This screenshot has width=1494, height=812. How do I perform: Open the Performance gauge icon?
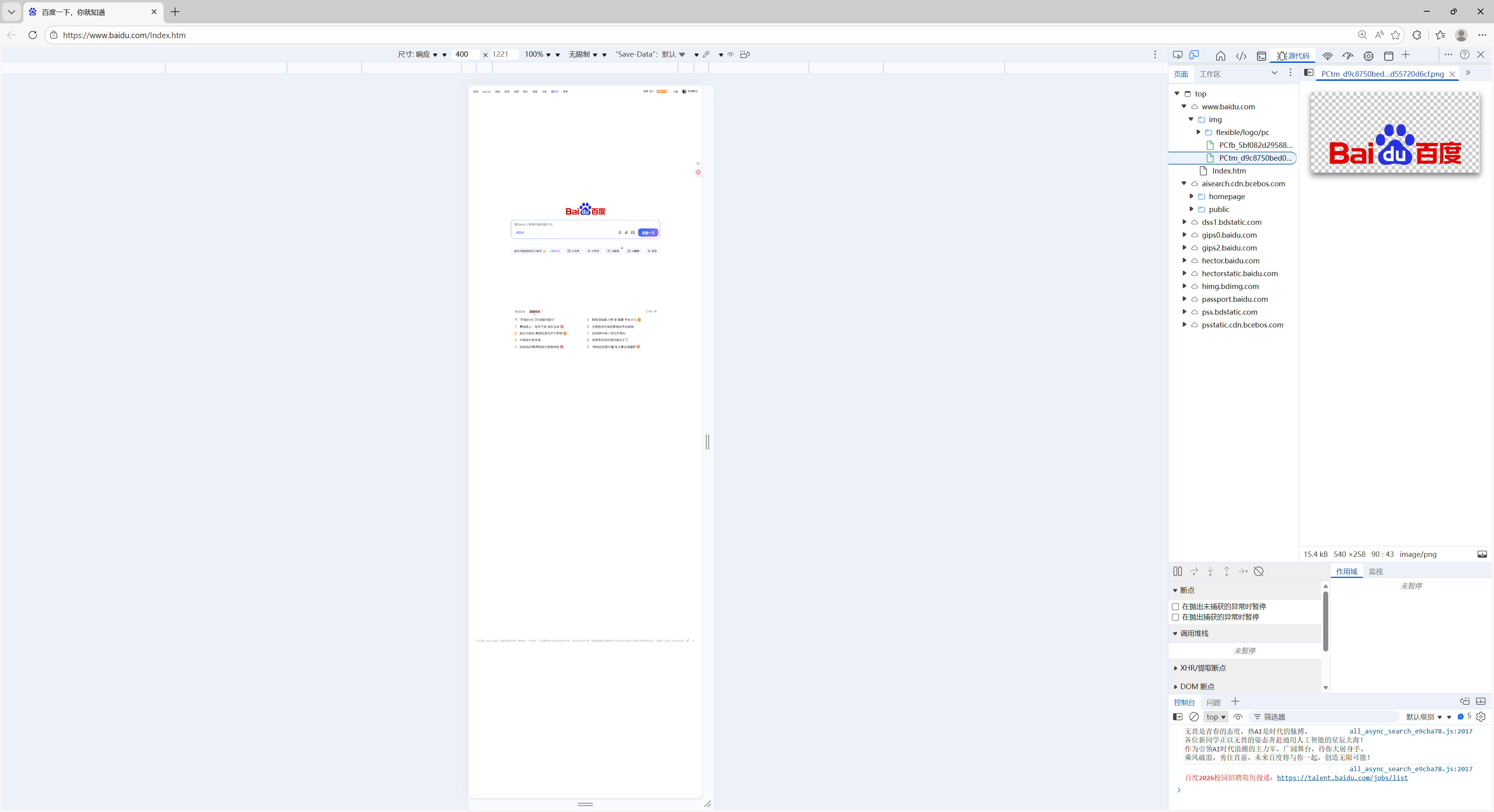pos(1347,56)
